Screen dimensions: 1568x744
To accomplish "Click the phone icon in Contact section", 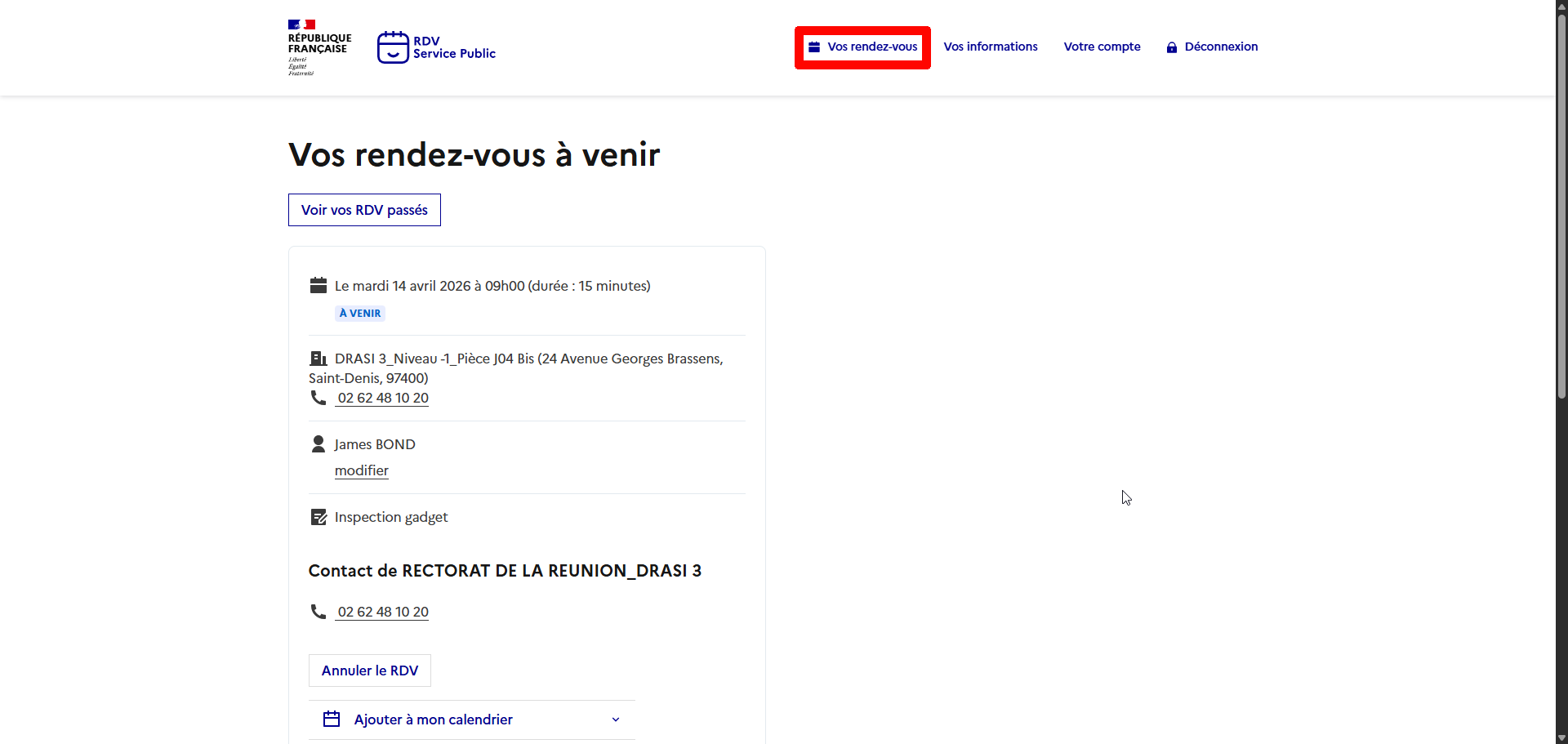I will [x=318, y=612].
